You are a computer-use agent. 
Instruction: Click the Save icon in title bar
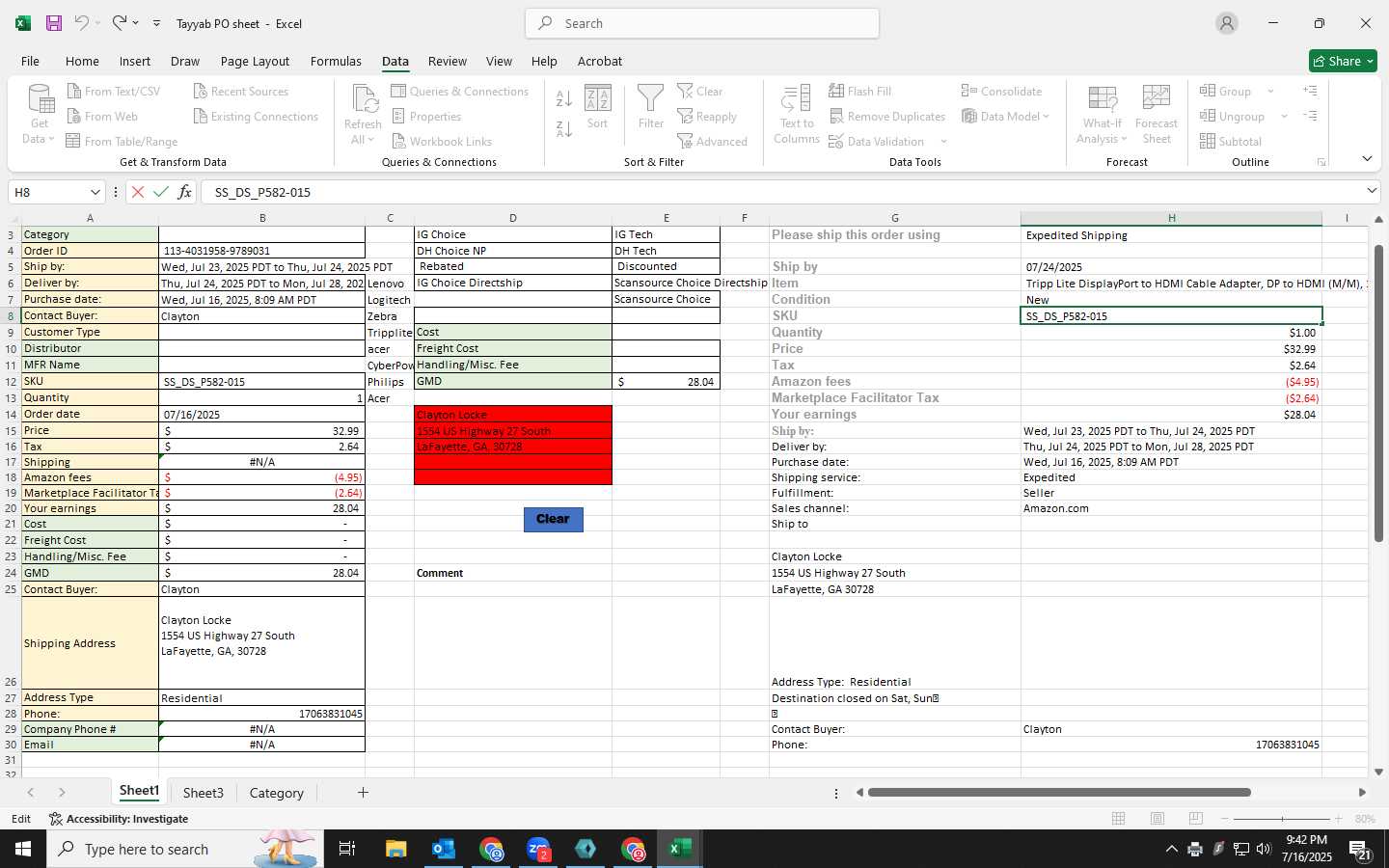tap(54, 23)
